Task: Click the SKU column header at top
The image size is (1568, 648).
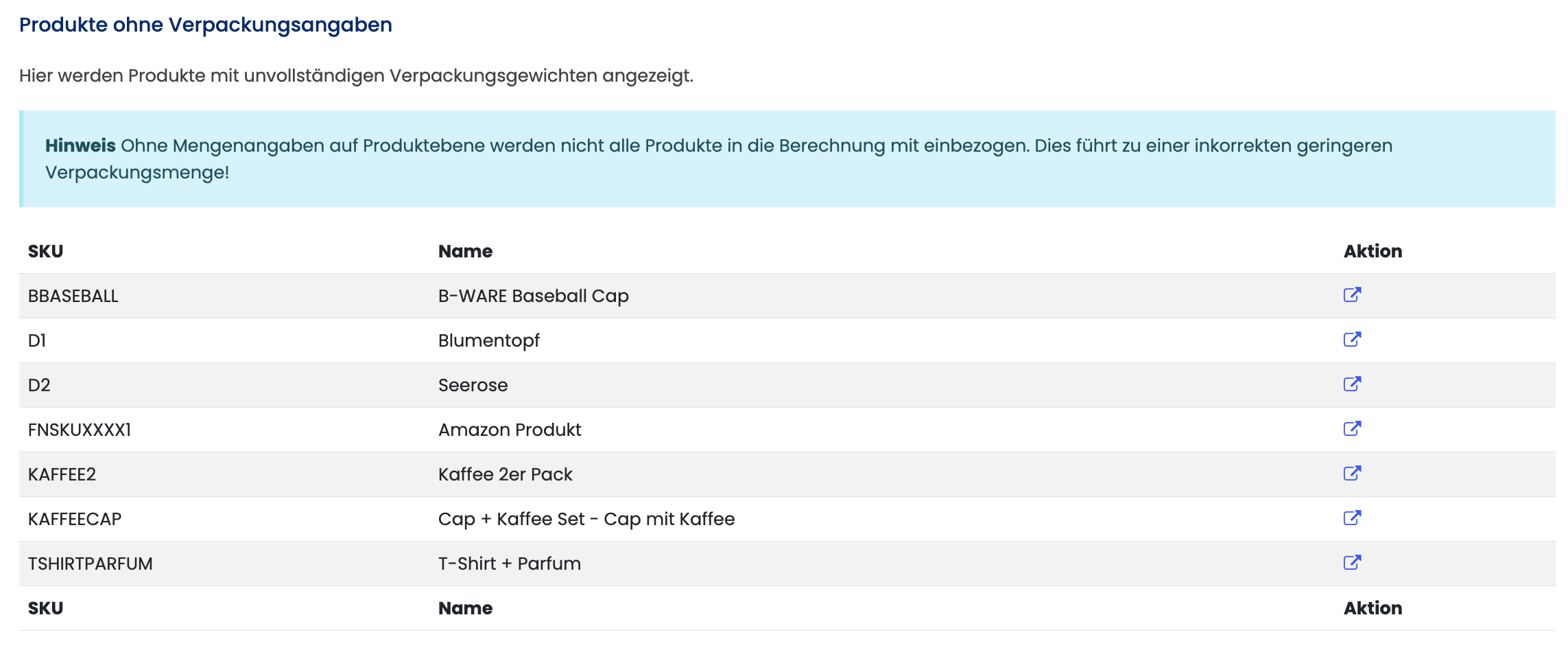Action: [45, 251]
